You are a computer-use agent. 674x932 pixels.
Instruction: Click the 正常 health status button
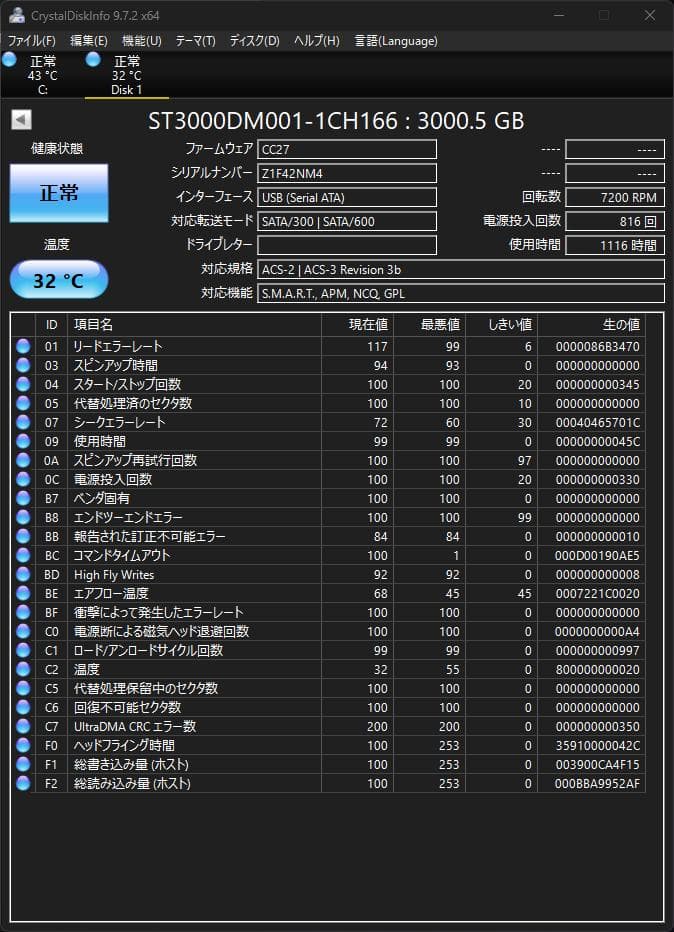point(59,193)
